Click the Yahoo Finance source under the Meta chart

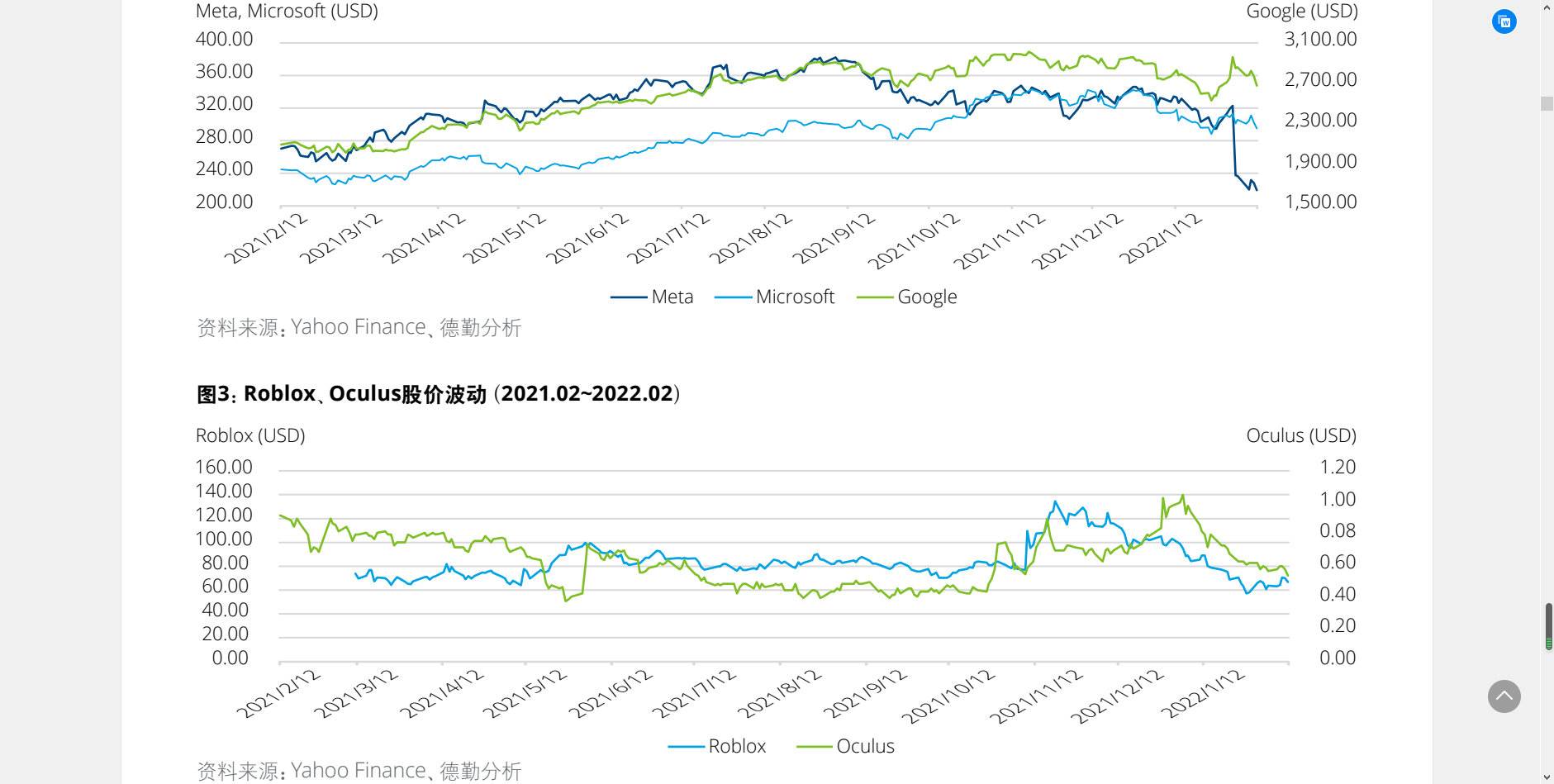pyautogui.click(x=359, y=327)
